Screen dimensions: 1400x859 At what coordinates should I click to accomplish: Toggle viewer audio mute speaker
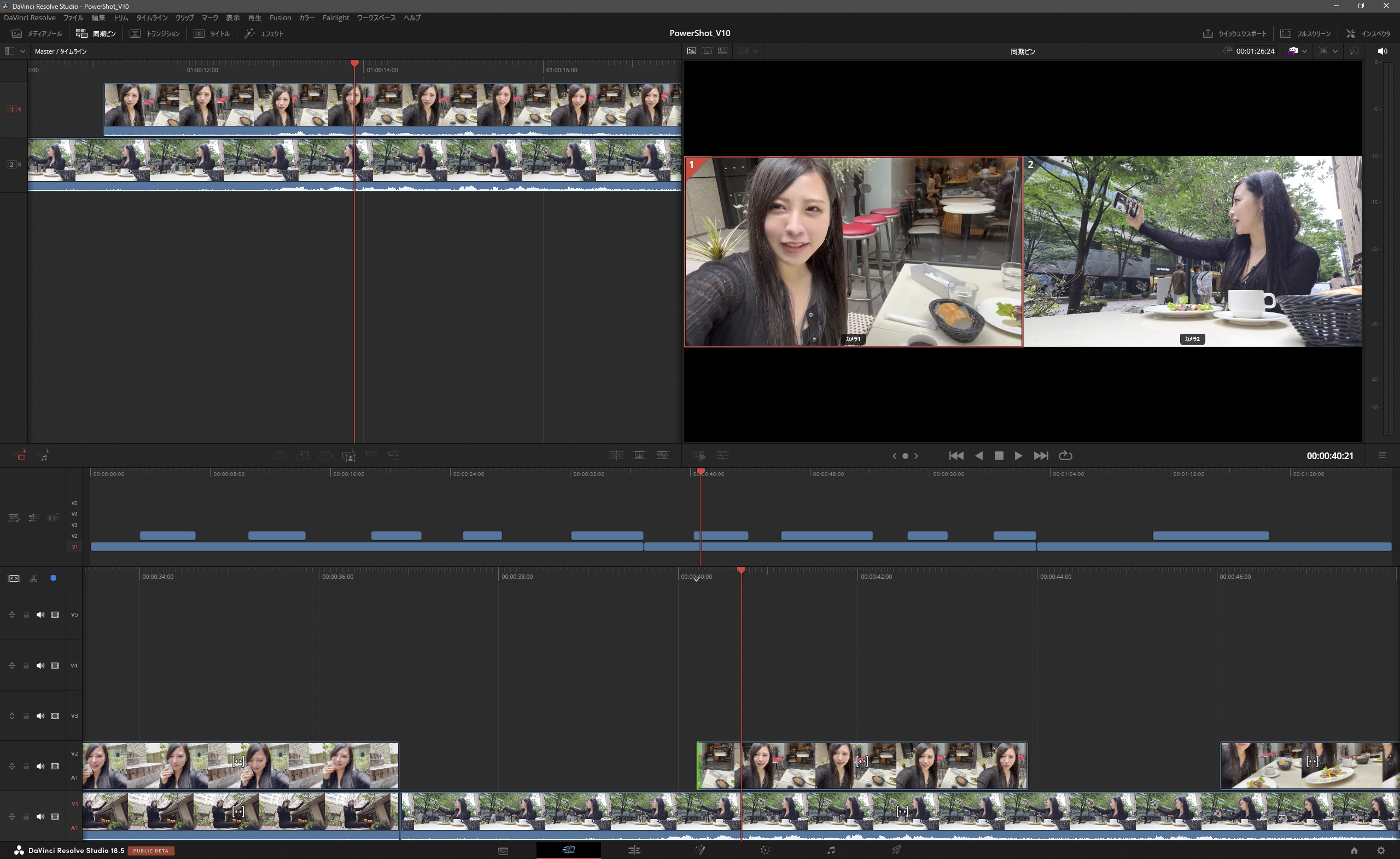click(1382, 51)
